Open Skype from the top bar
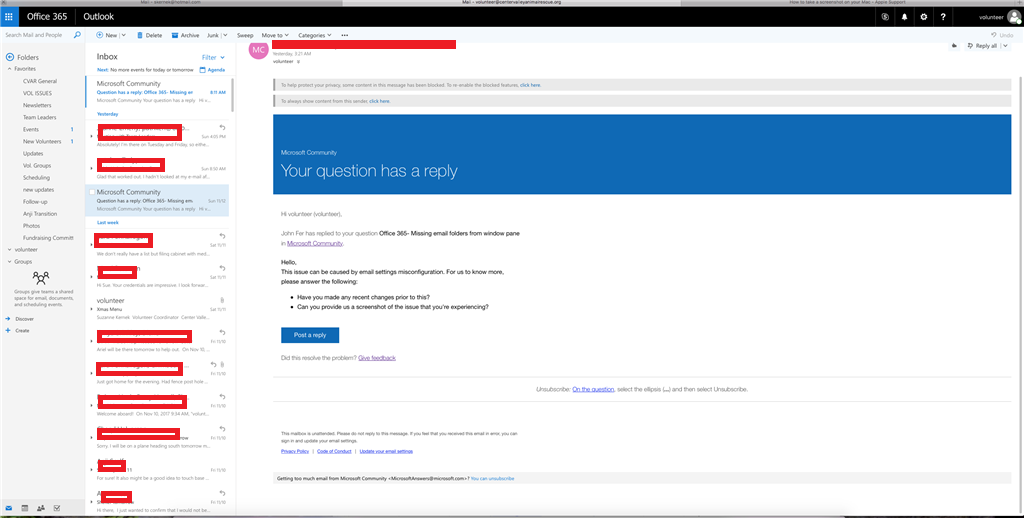The width and height of the screenshot is (1024, 518). (x=885, y=17)
